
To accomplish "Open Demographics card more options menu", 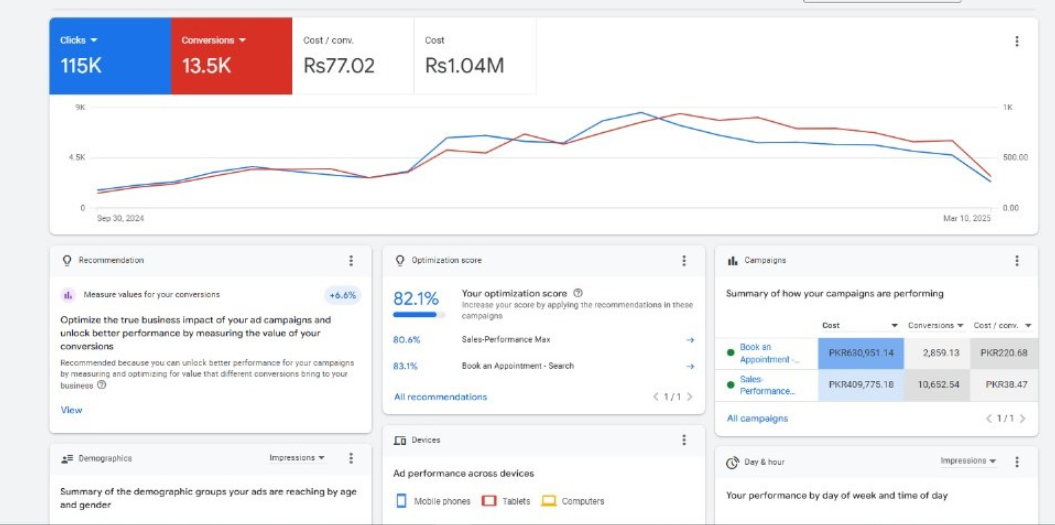I will 351,459.
